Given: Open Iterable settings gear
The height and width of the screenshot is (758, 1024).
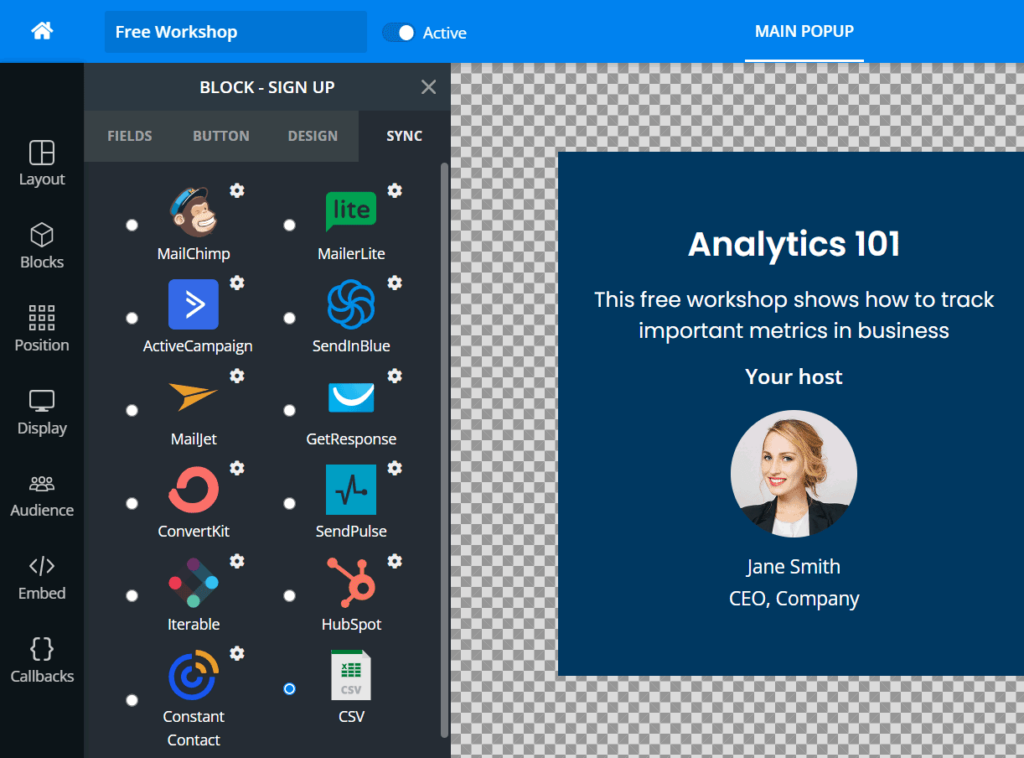Looking at the screenshot, I should point(236,561).
